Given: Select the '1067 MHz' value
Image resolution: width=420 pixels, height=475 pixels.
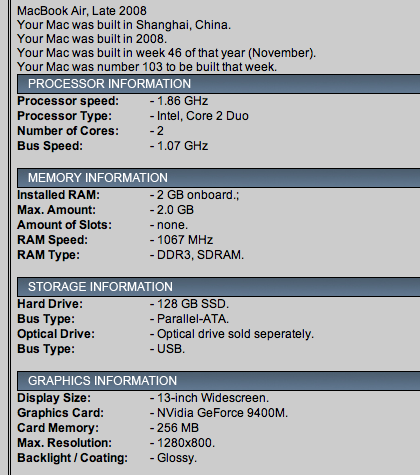Looking at the screenshot, I should pos(185,240).
